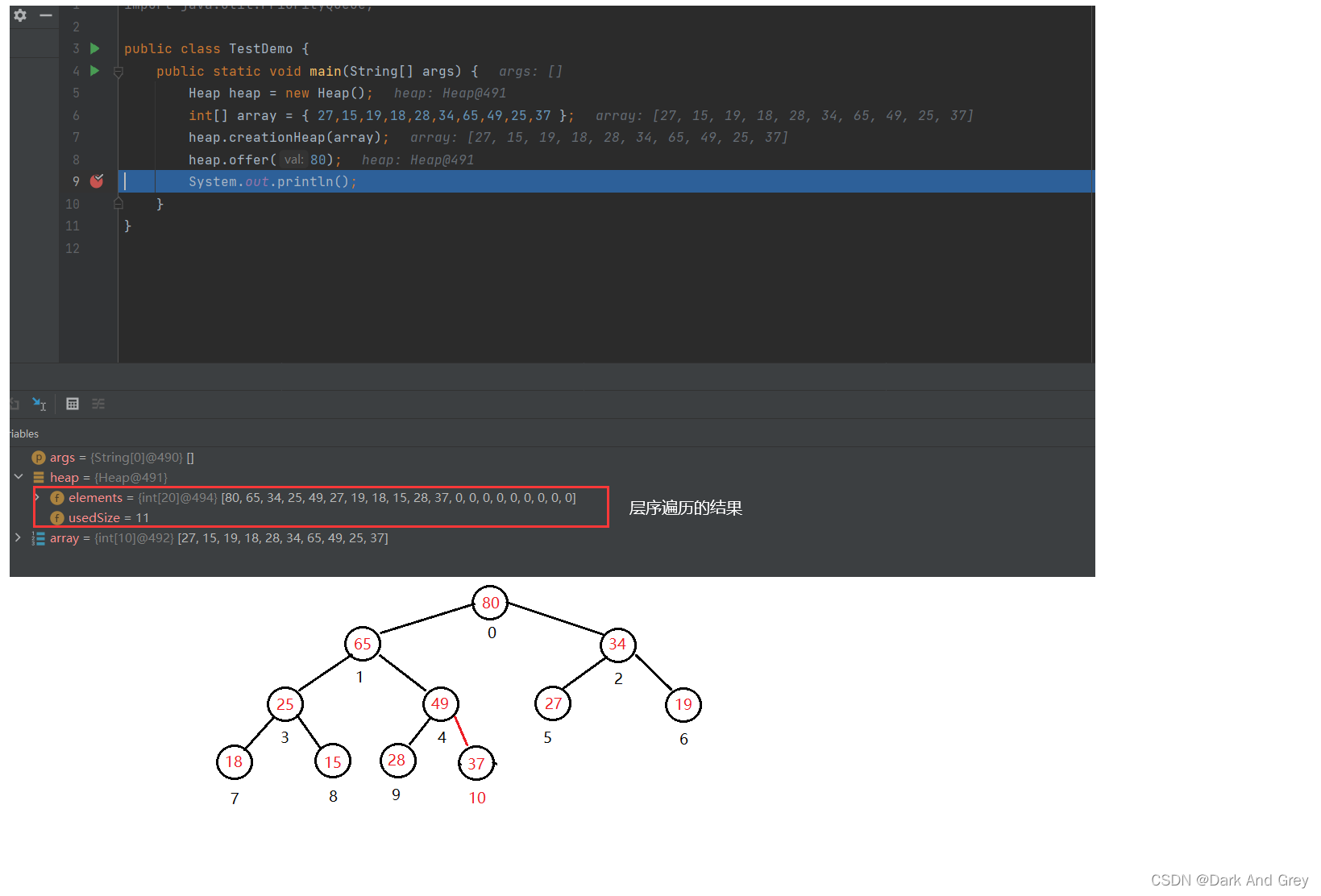Screen dimensions: 1321x896
Task: Run class TestDemo from the gutter arrow
Action: coord(95,48)
